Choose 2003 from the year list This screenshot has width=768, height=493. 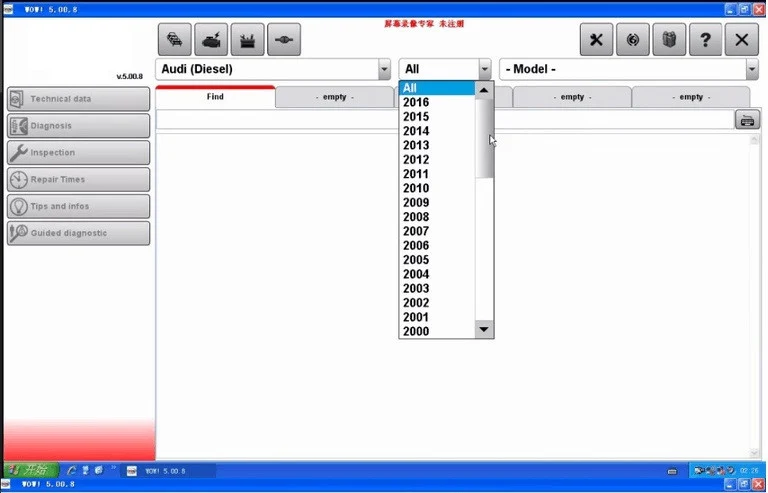click(x=437, y=288)
